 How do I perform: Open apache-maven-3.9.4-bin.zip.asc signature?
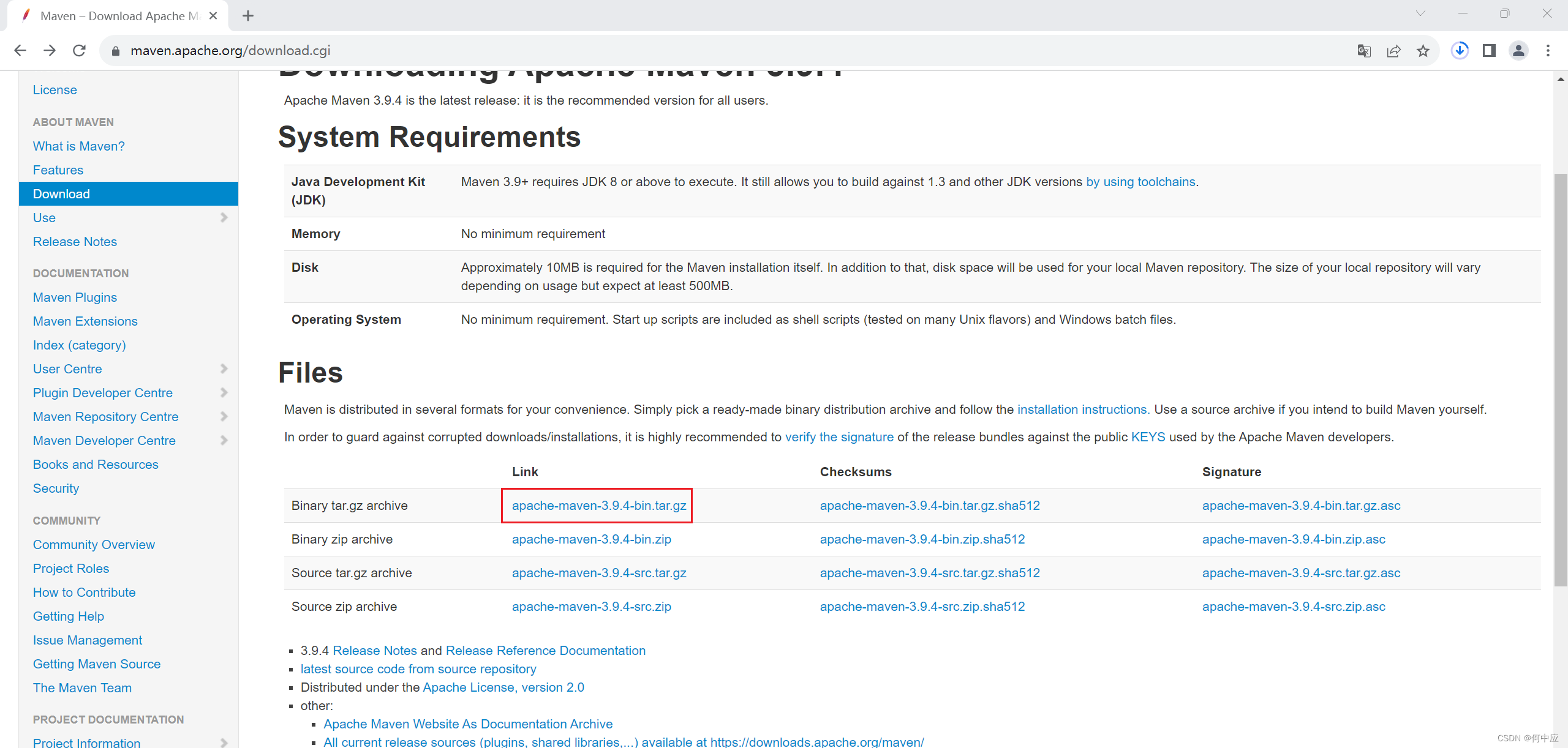pos(1294,539)
